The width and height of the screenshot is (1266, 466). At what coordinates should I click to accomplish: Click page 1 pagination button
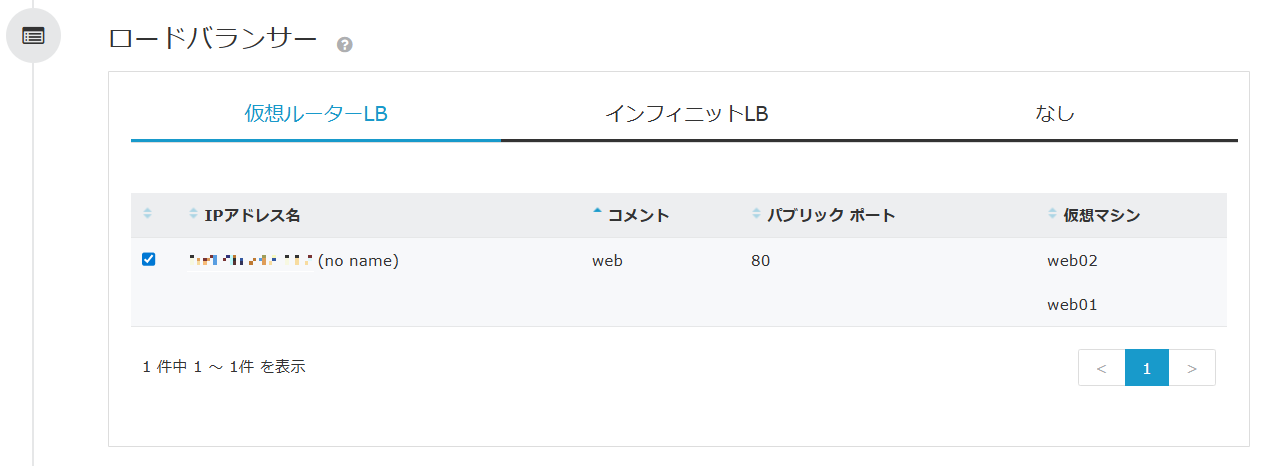tap(1146, 368)
